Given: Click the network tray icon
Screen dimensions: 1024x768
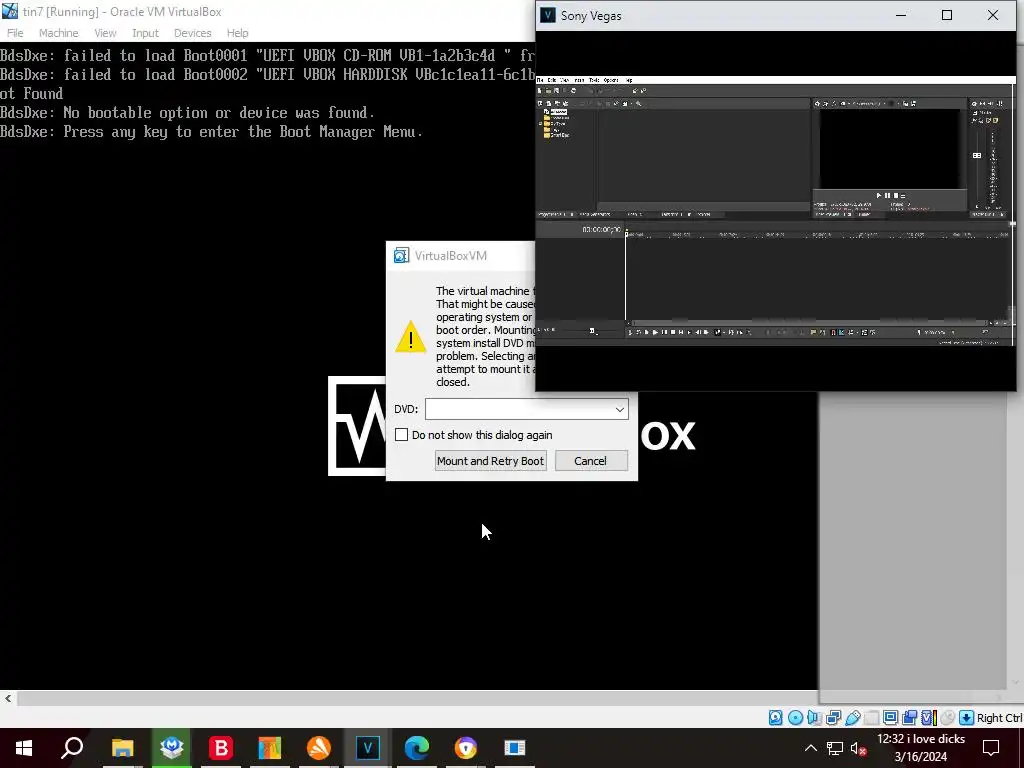Looking at the screenshot, I should (835, 748).
